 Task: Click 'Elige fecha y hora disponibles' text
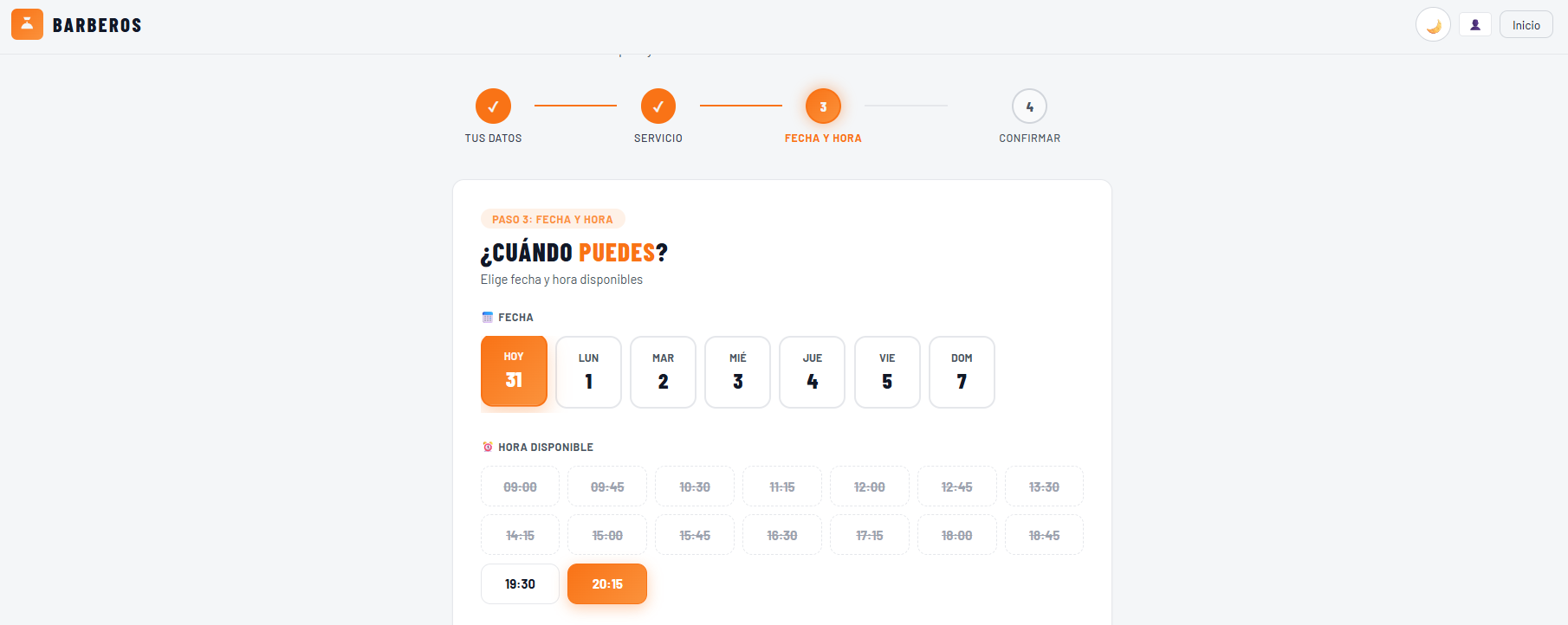coord(561,280)
